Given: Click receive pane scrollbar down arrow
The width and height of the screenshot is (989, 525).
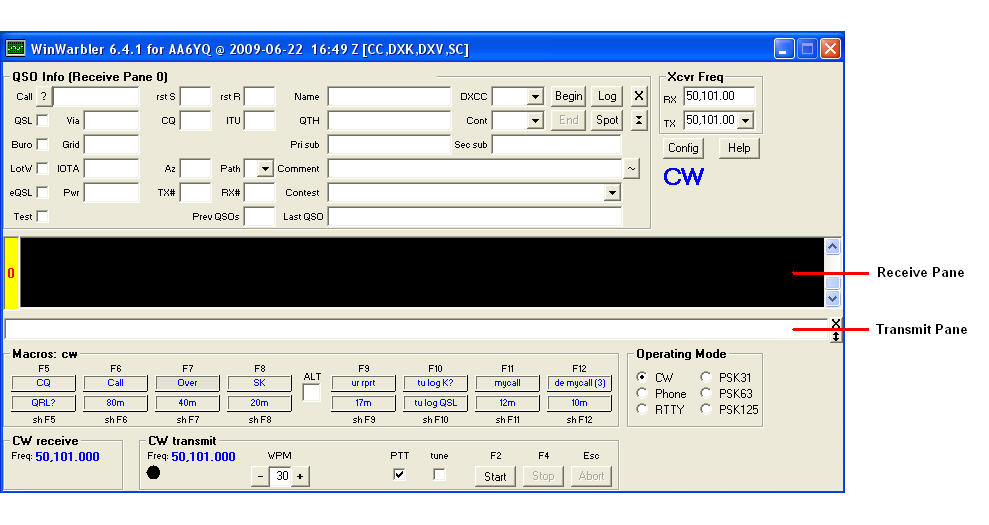Looking at the screenshot, I should click(833, 298).
